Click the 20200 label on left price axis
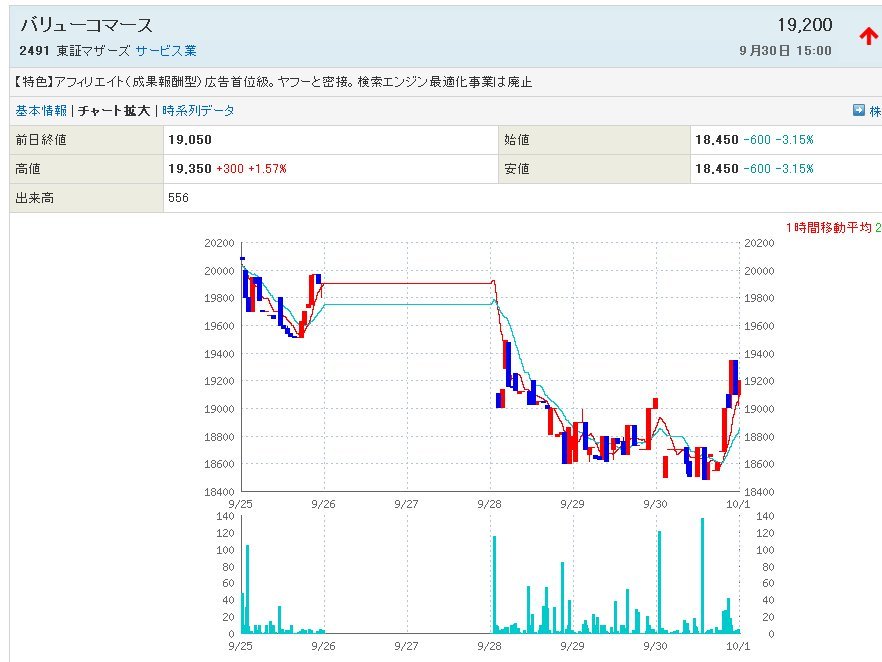 (x=218, y=243)
